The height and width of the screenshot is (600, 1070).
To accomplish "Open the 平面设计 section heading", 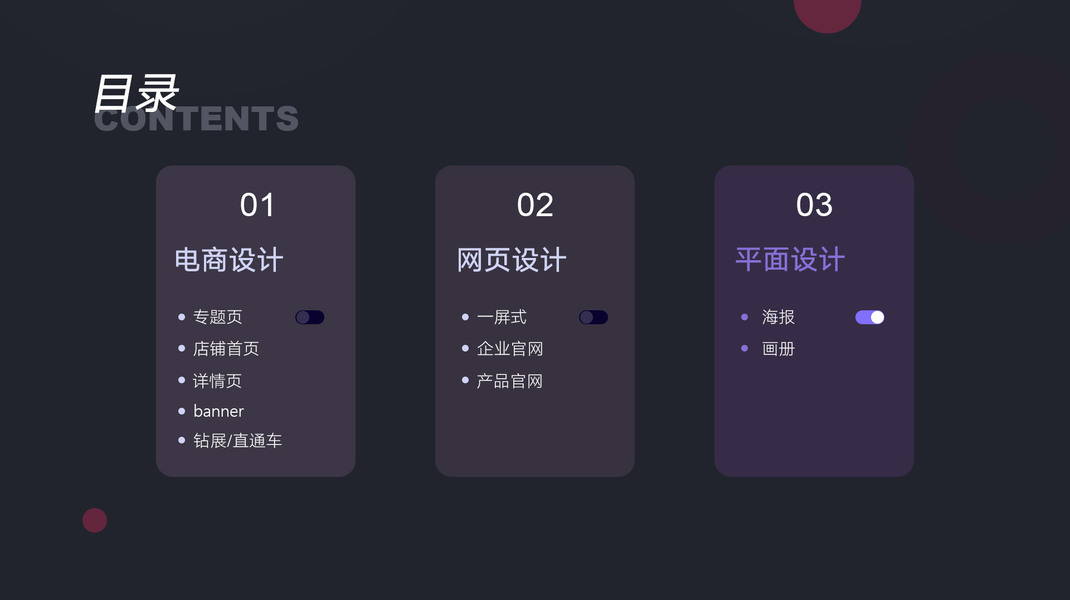I will (x=790, y=260).
